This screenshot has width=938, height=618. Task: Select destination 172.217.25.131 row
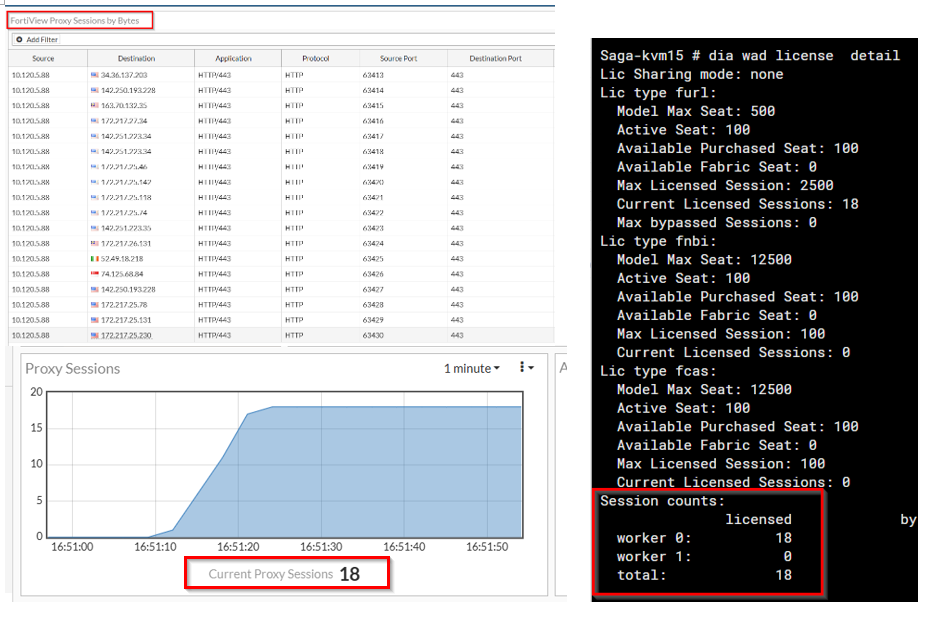pyautogui.click(x=281, y=321)
